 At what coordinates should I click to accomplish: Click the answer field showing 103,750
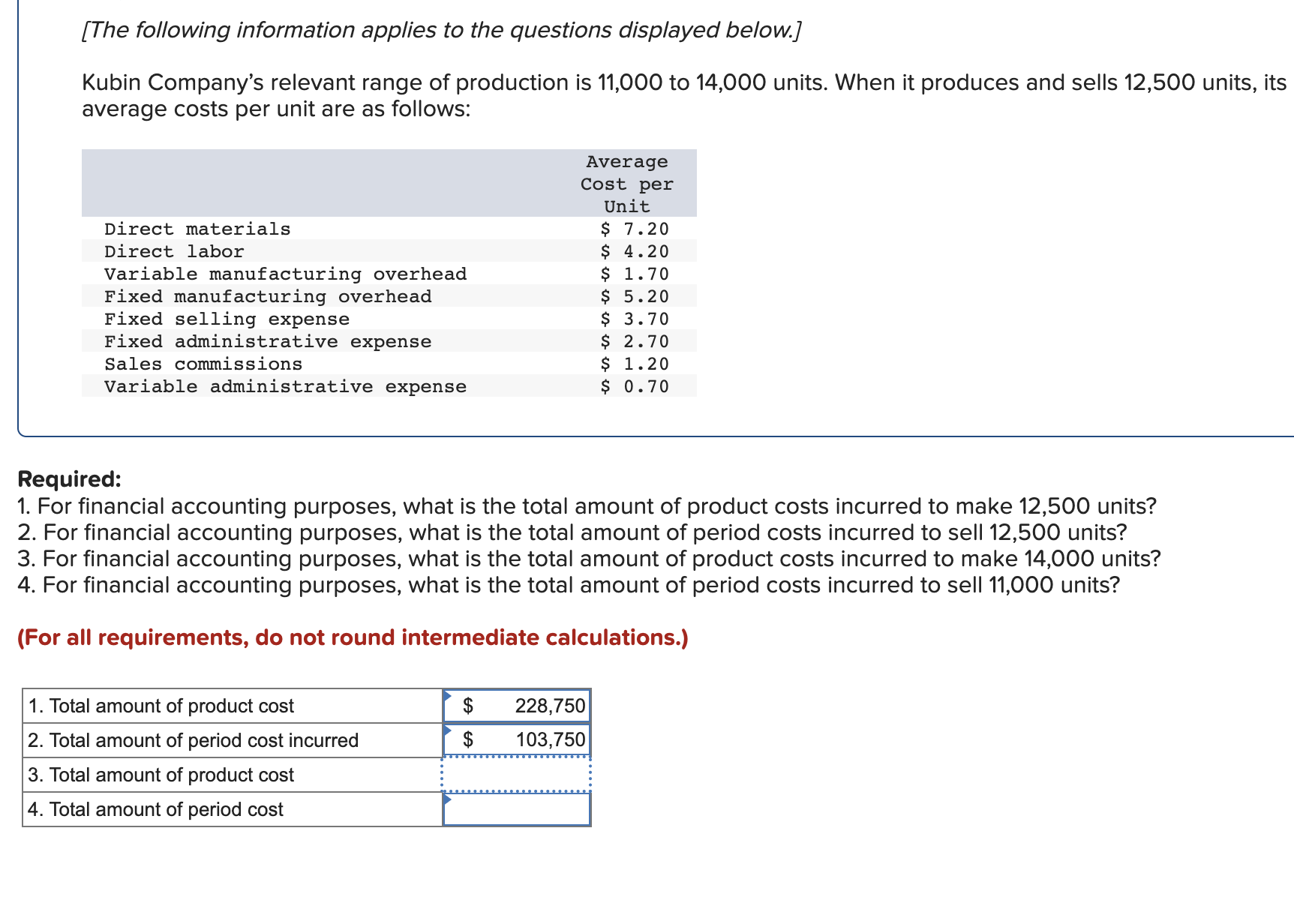click(517, 740)
